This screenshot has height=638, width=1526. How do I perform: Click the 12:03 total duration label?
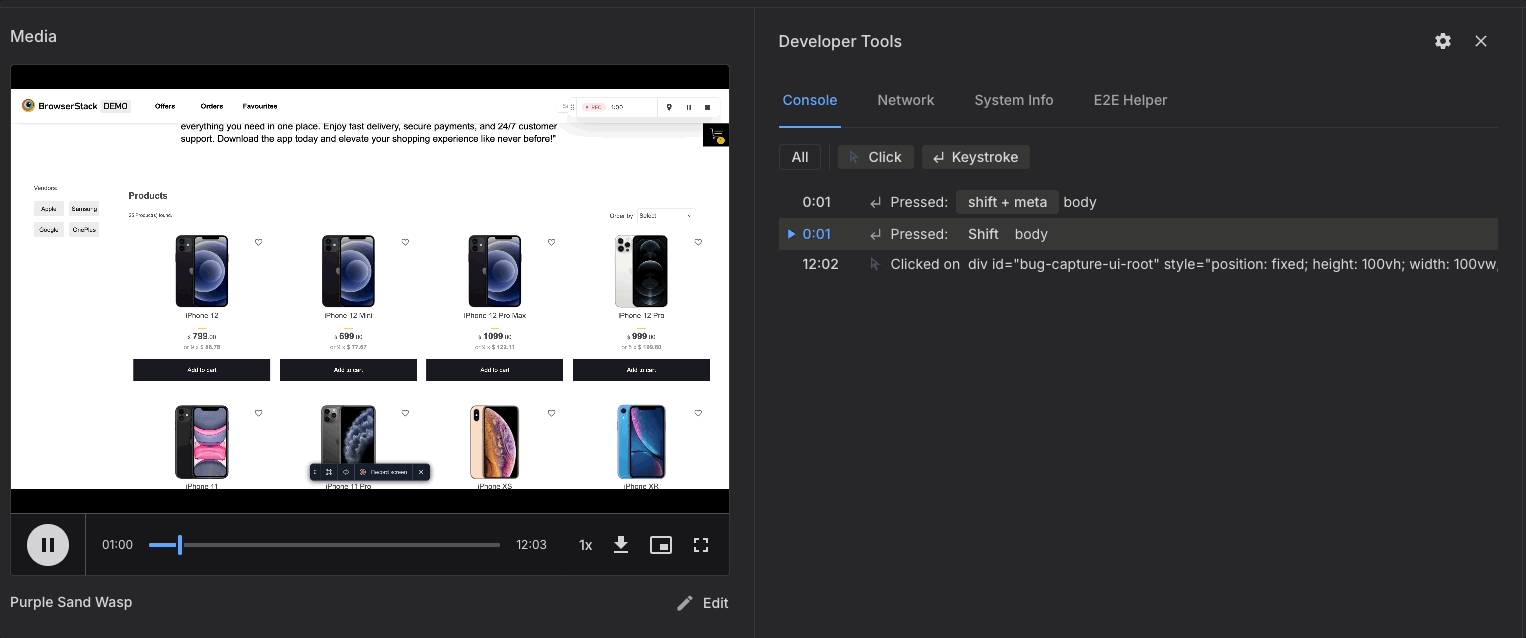pyautogui.click(x=531, y=545)
